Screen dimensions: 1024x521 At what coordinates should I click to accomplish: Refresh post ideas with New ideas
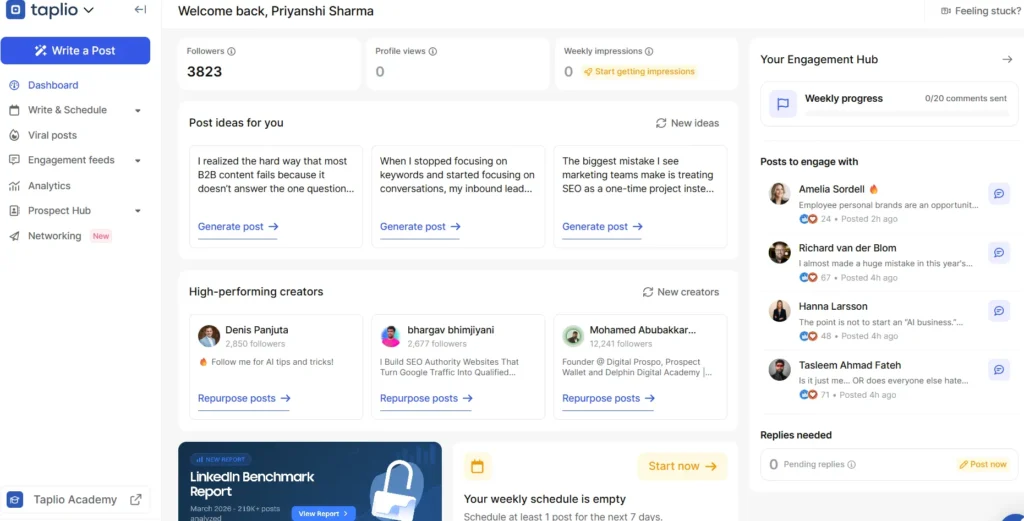pos(687,123)
